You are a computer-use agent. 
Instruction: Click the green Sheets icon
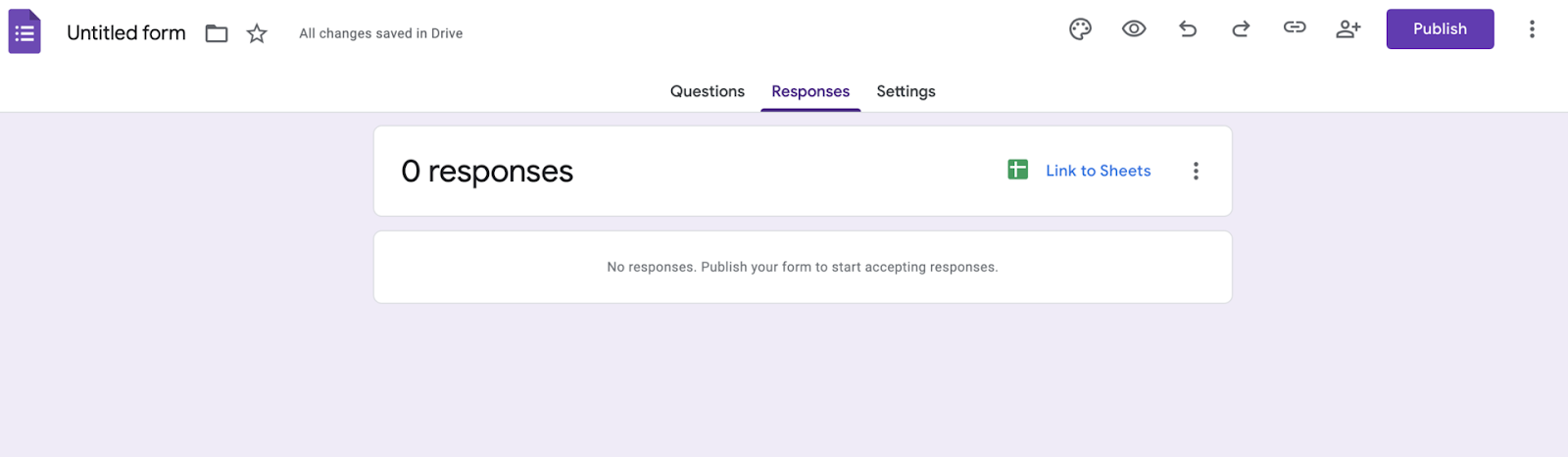click(x=1018, y=170)
